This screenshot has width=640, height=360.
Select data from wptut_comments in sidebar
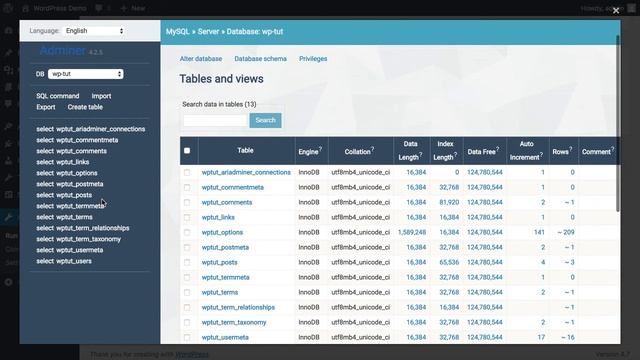click(45, 151)
